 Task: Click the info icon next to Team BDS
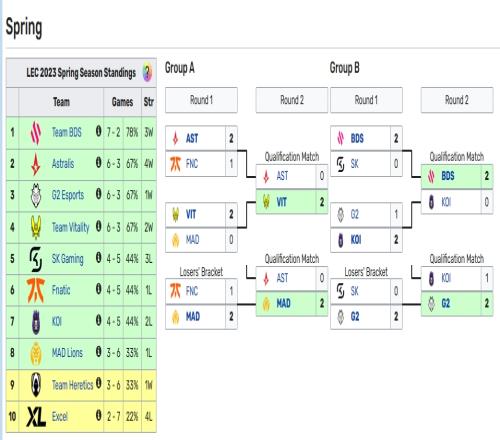[x=99, y=130]
